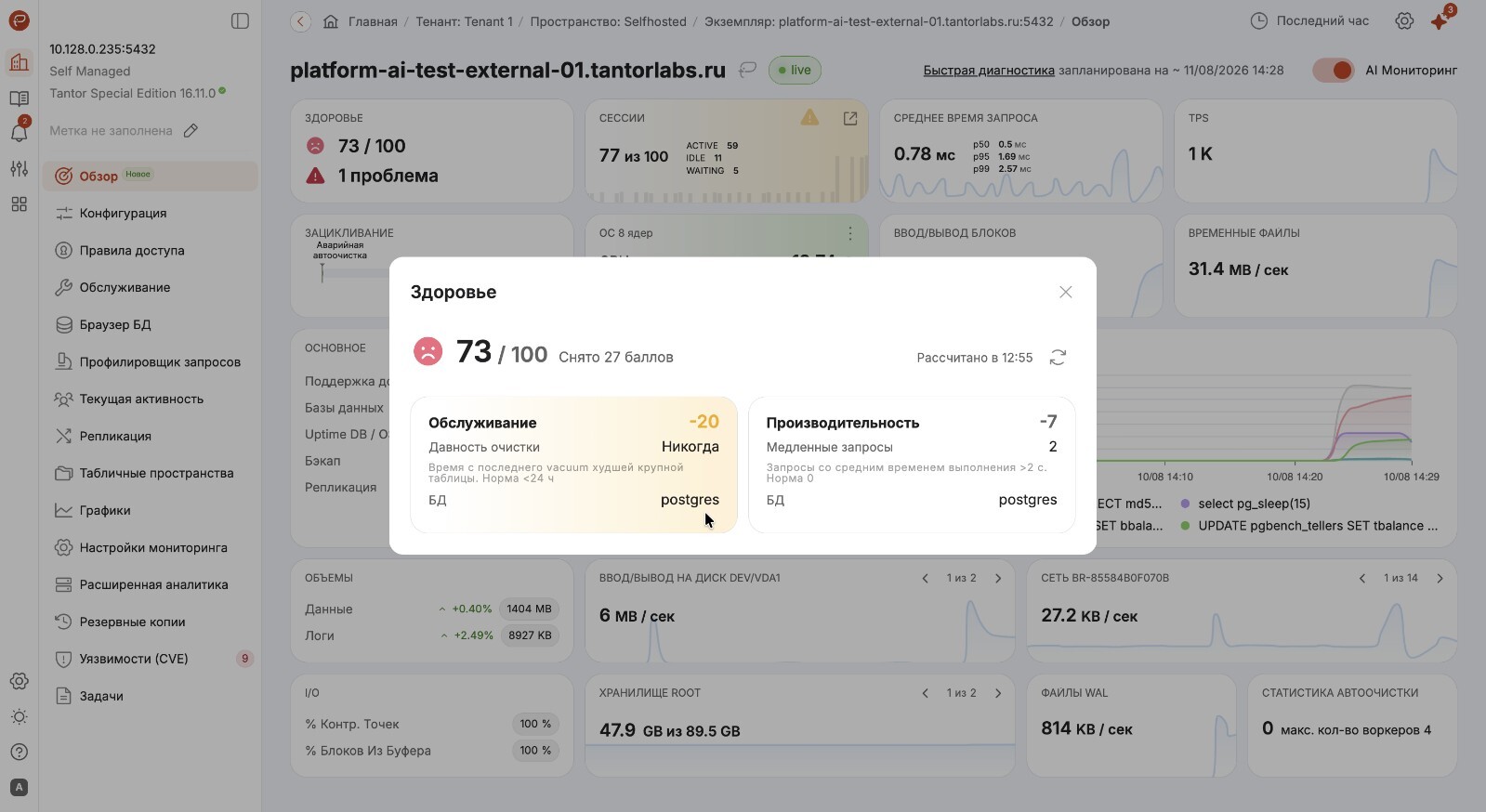The image size is (1486, 812).
Task: Click the home icon in breadcrumbs
Action: (331, 21)
